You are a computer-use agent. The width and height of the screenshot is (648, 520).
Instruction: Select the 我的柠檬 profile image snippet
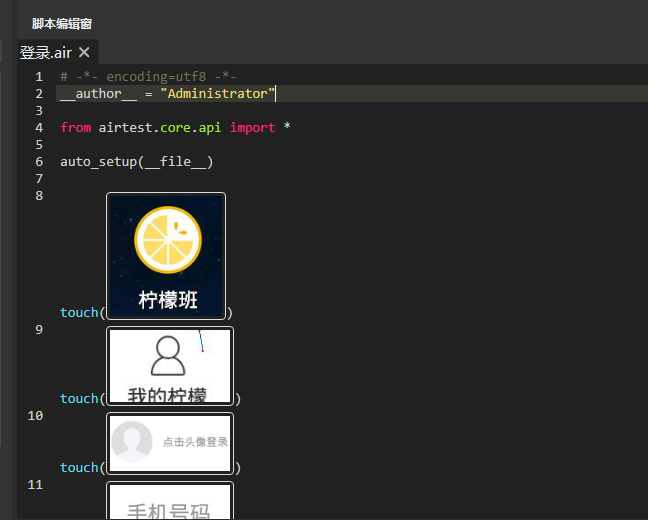coord(170,366)
